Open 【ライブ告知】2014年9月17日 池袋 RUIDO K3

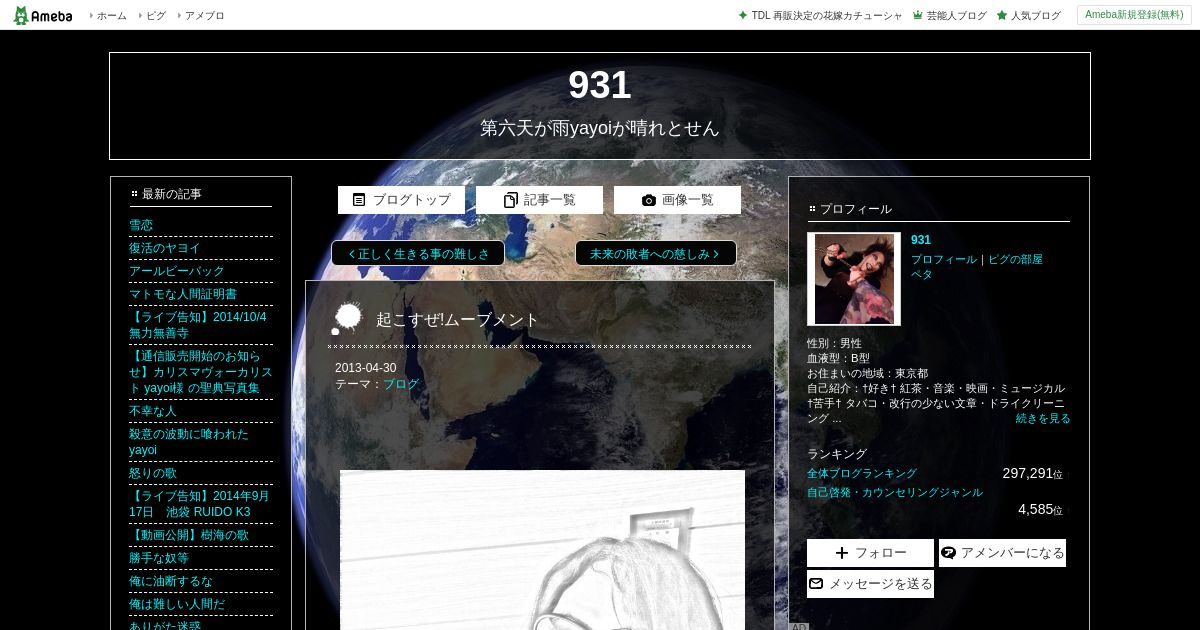[x=199, y=504]
